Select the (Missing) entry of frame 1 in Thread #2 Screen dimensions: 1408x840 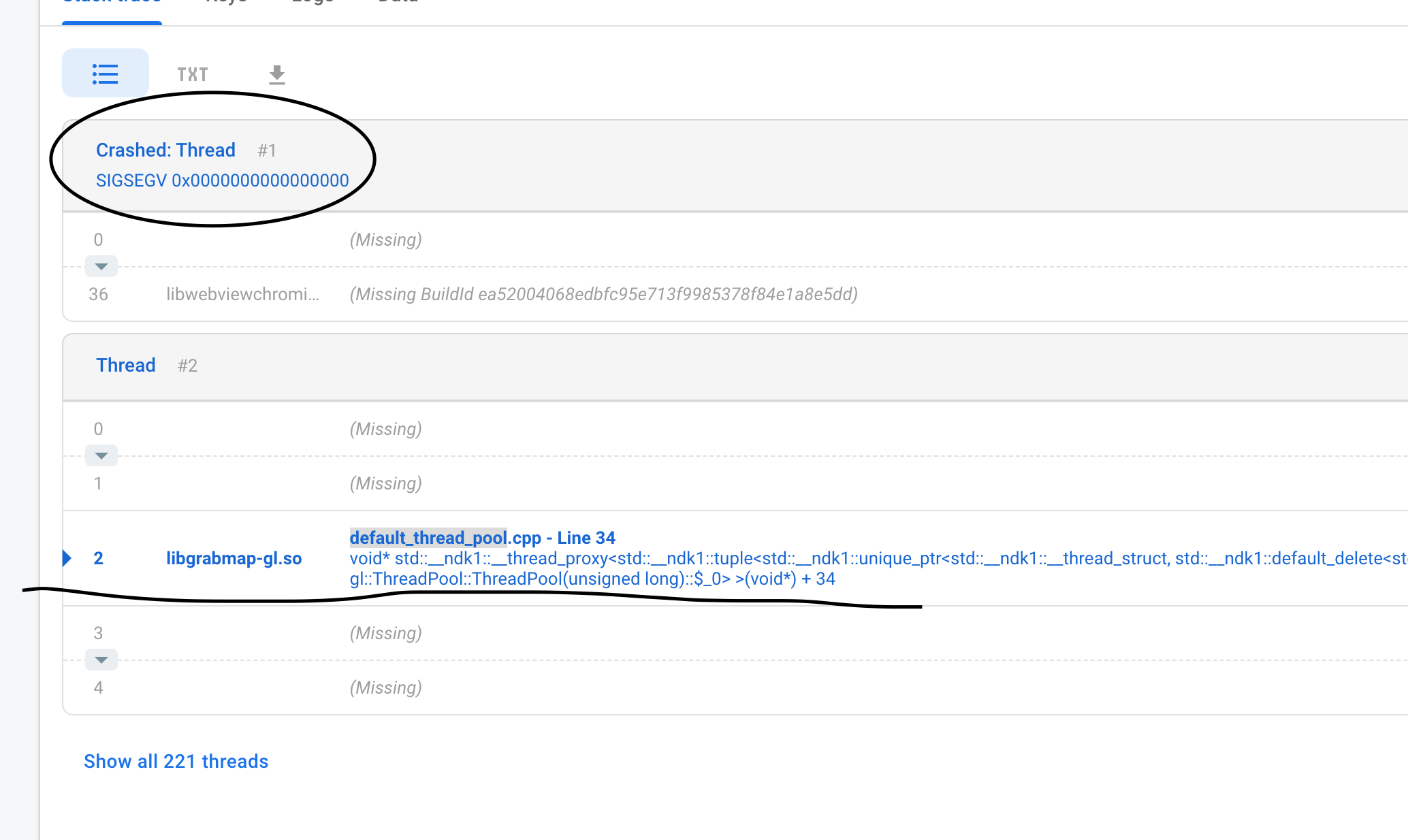[385, 483]
